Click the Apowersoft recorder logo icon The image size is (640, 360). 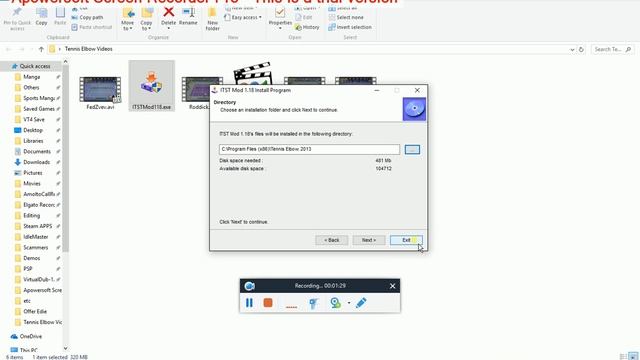(249, 286)
